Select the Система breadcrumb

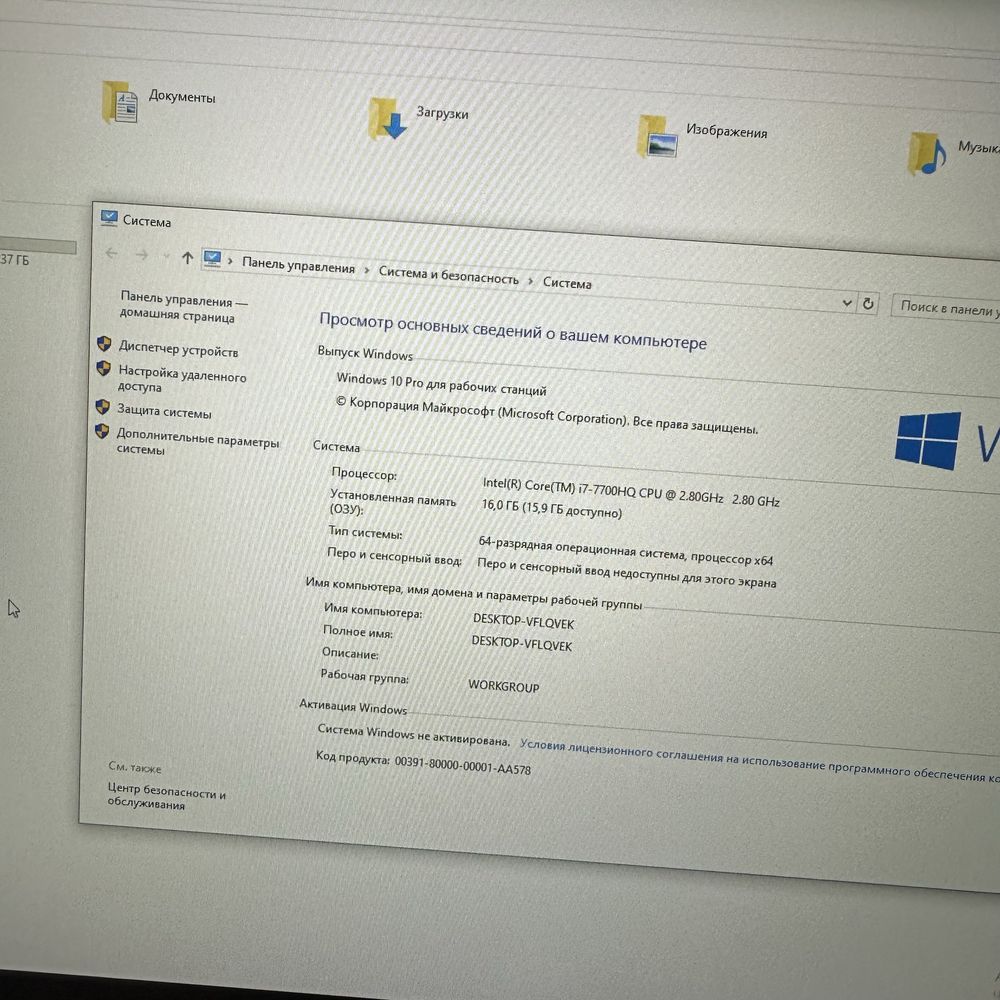[x=567, y=283]
